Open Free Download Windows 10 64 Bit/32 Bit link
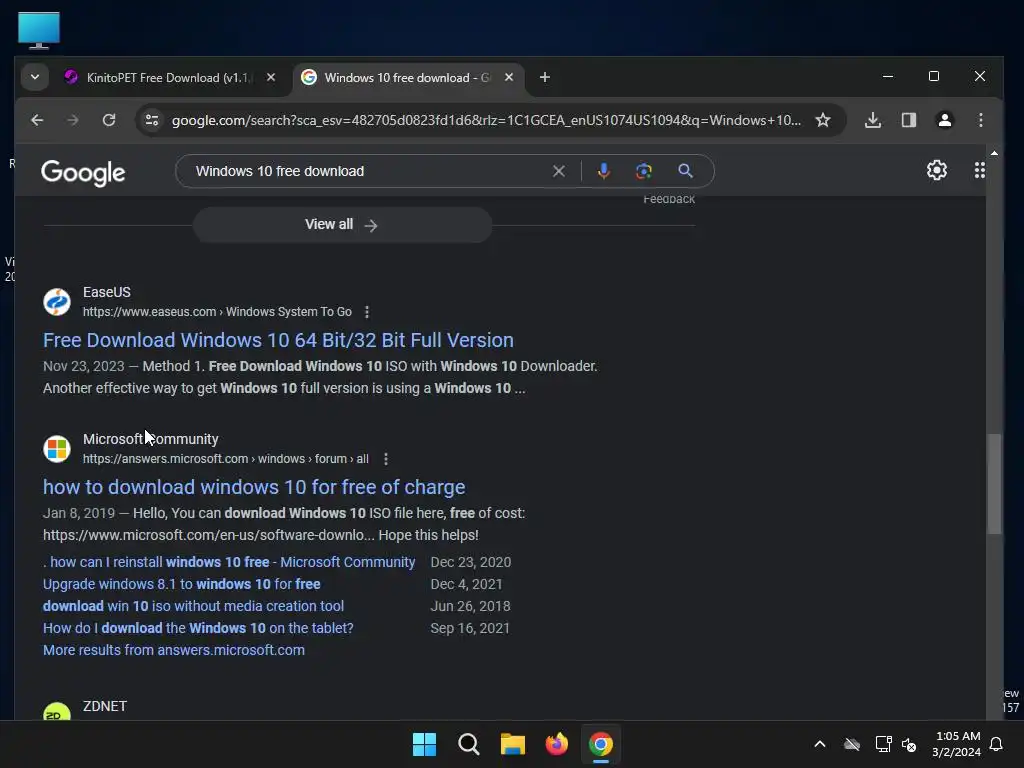 pos(278,340)
